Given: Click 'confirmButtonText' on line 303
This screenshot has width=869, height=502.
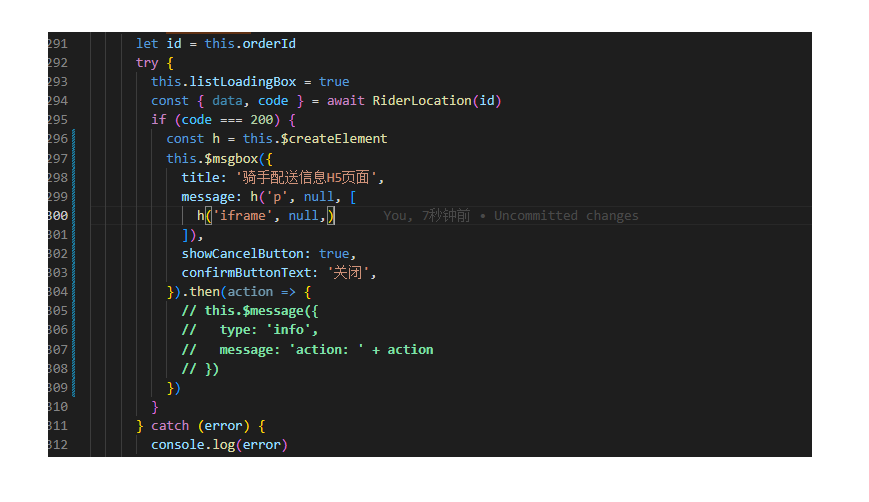Looking at the screenshot, I should tap(246, 273).
